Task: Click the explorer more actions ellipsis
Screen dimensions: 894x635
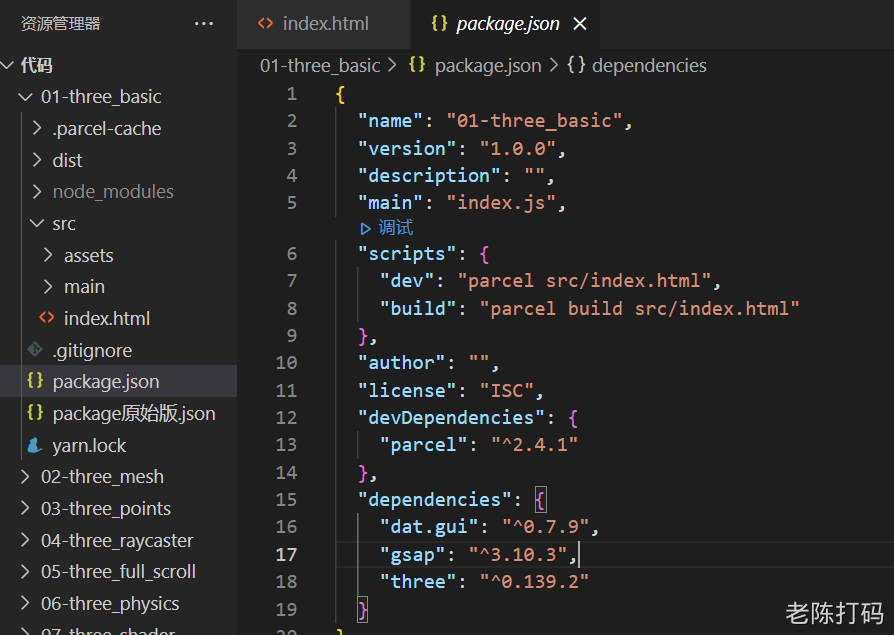Action: [x=204, y=23]
